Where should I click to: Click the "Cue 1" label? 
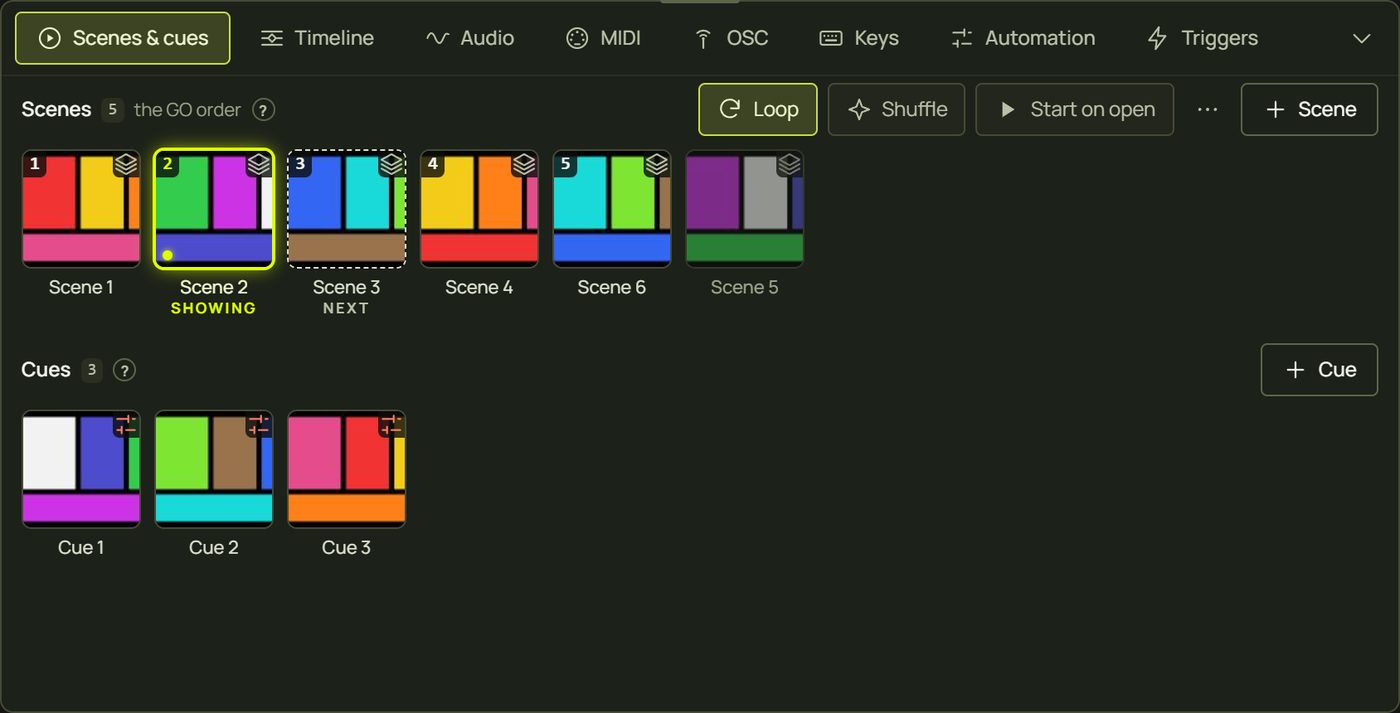(81, 547)
